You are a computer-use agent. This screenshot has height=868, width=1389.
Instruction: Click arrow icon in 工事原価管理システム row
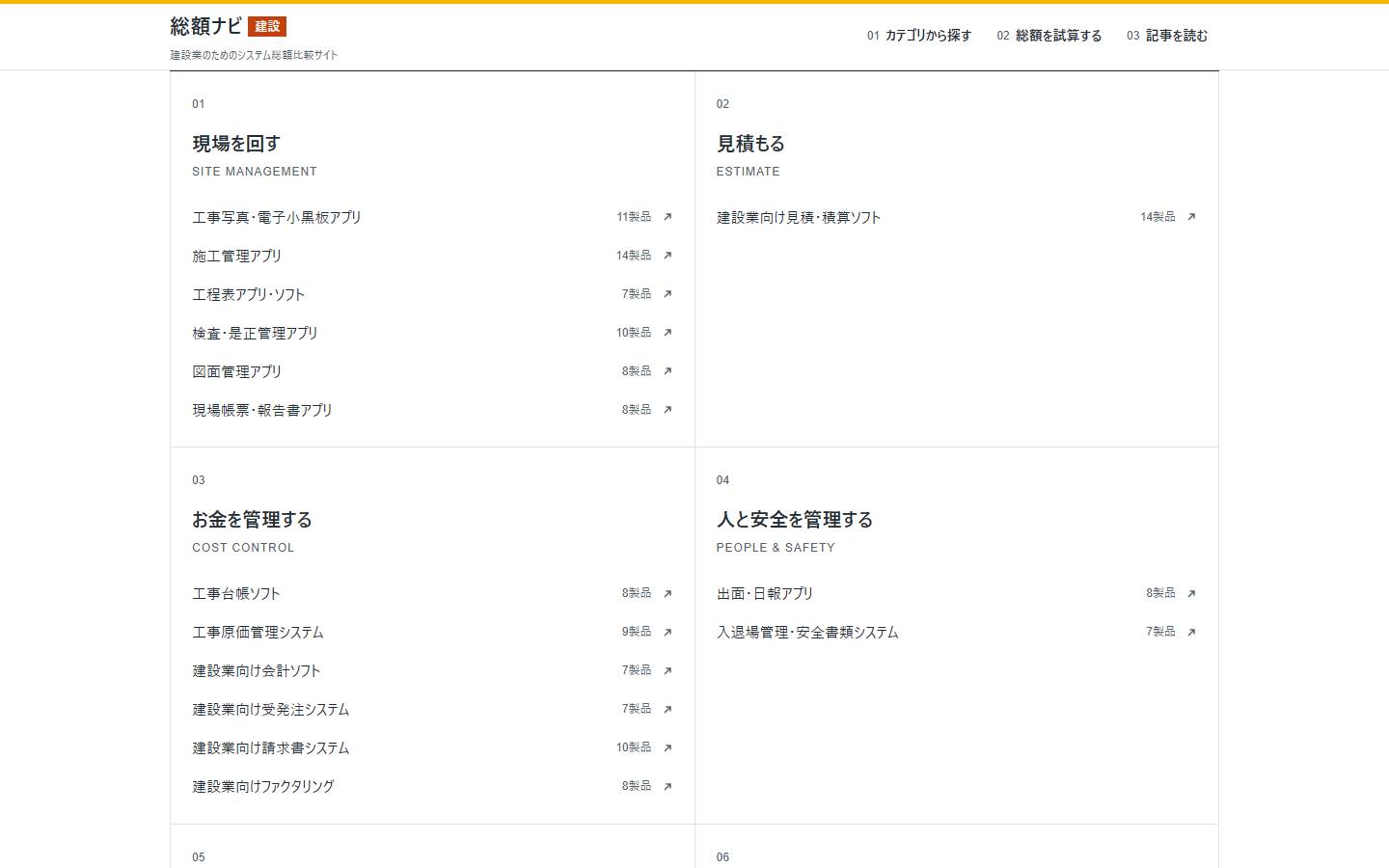coord(667,632)
